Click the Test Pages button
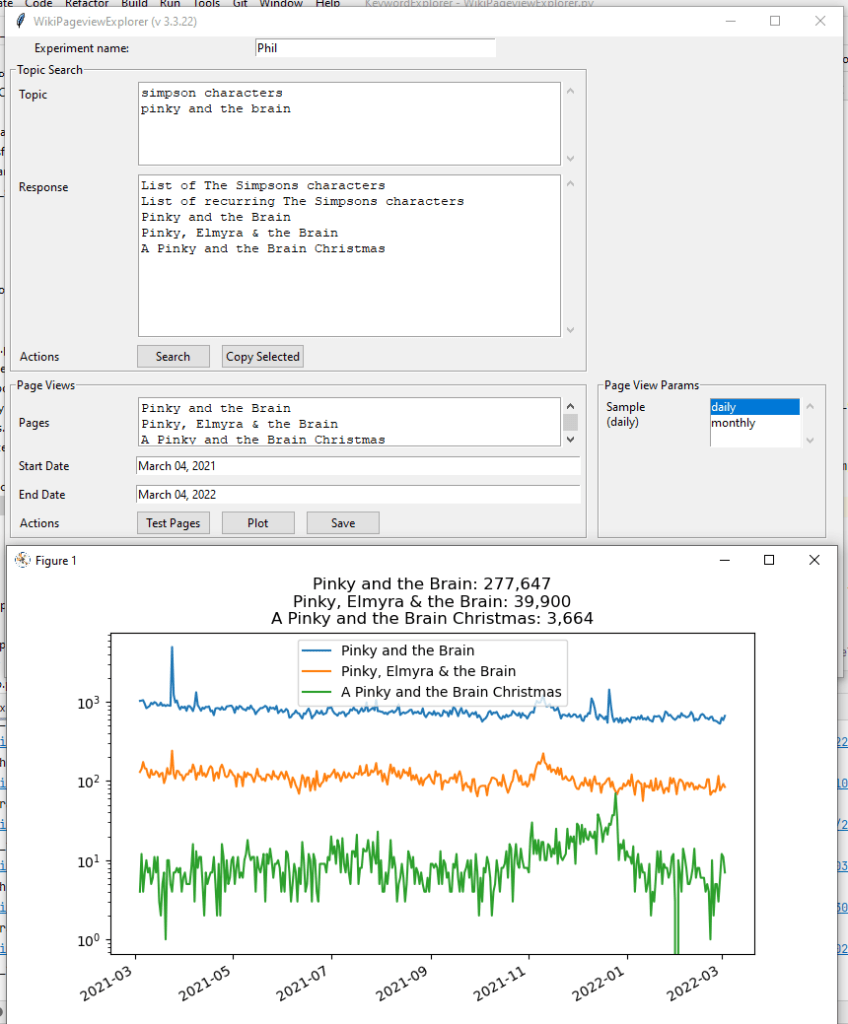 [x=173, y=523]
